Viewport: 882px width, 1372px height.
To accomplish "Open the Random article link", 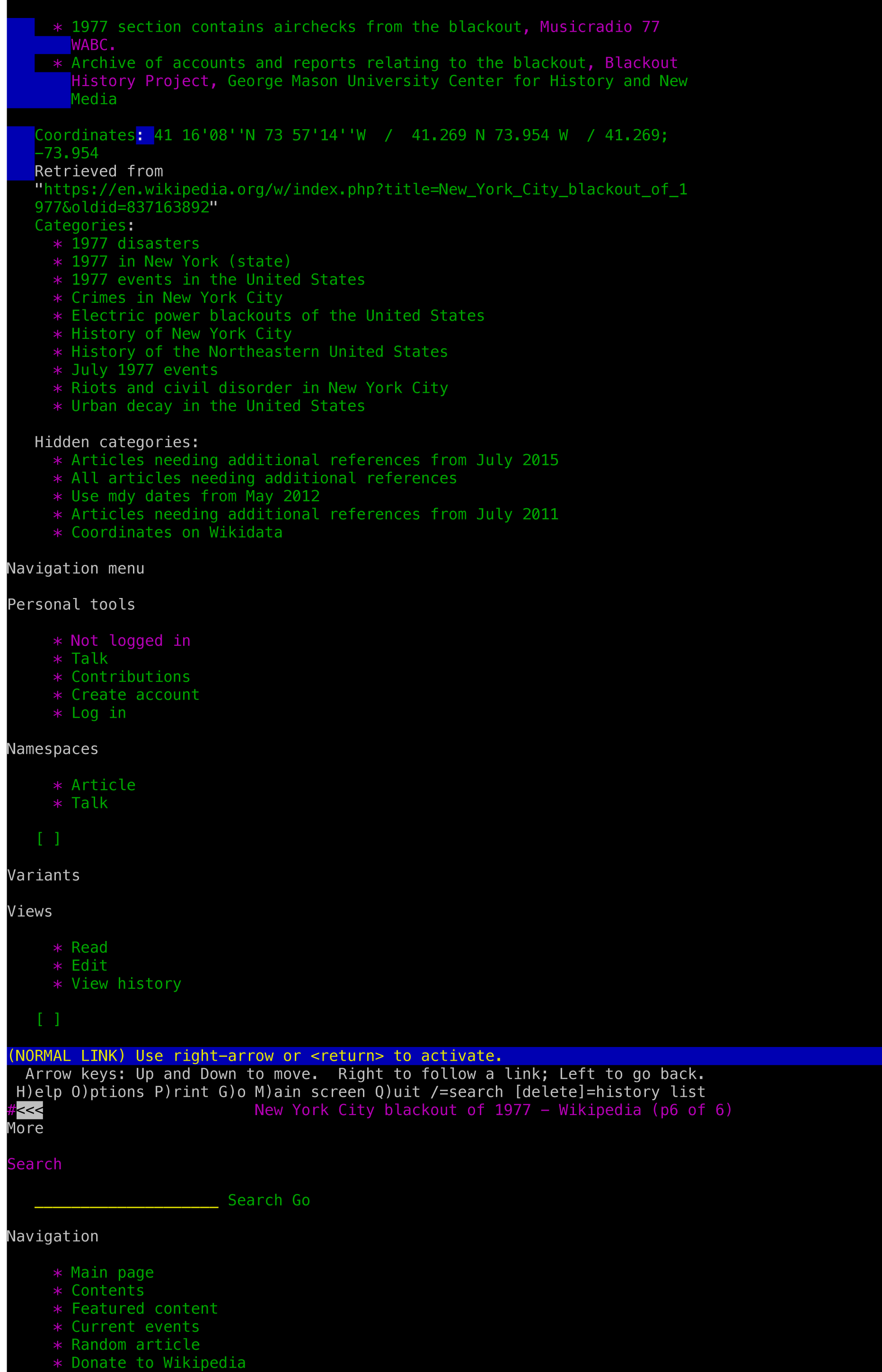I will [135, 1345].
